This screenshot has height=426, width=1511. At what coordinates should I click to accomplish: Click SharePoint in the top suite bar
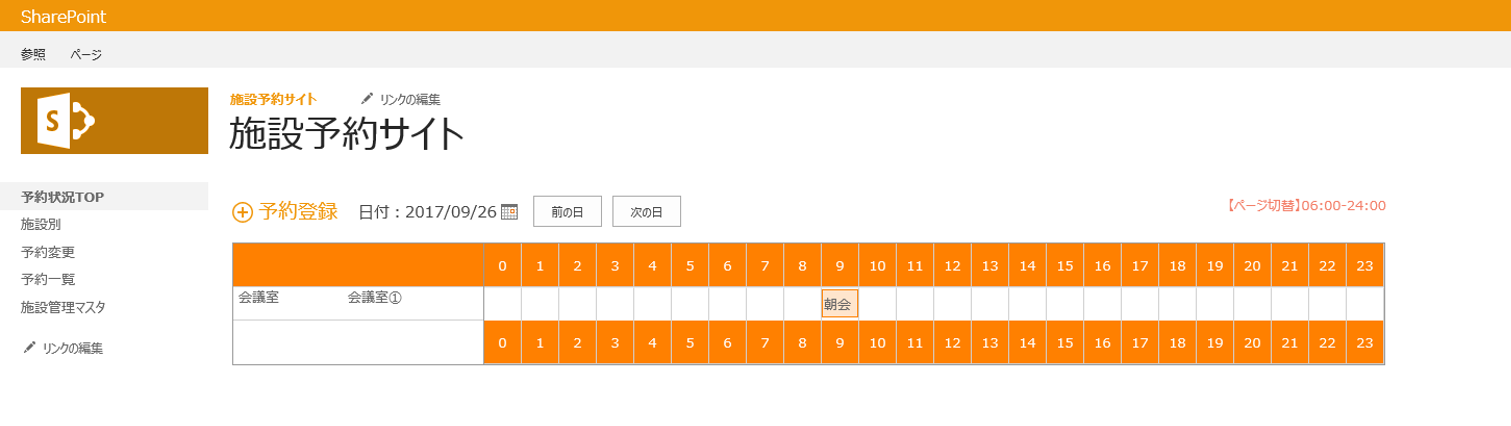[x=63, y=16]
